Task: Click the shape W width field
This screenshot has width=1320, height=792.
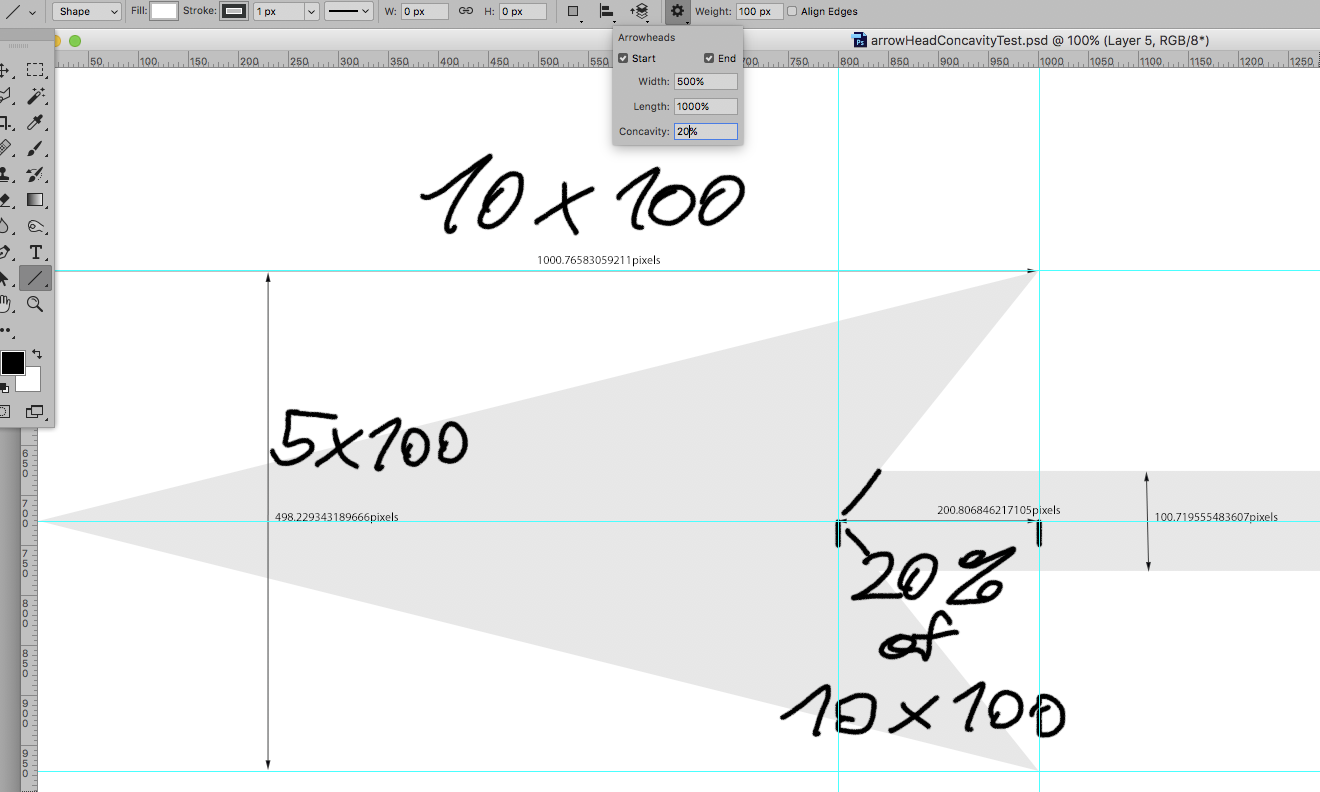Action: [424, 11]
